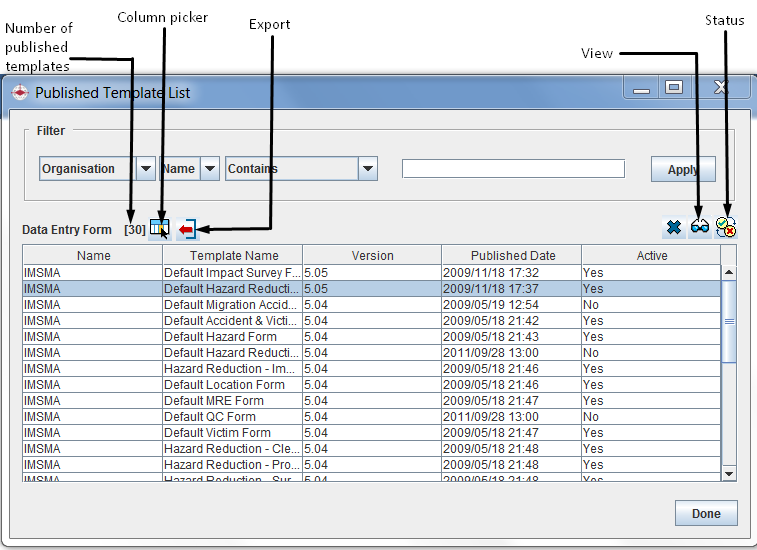
Task: Minimize the Published Template List window
Action: pyautogui.click(x=642, y=88)
